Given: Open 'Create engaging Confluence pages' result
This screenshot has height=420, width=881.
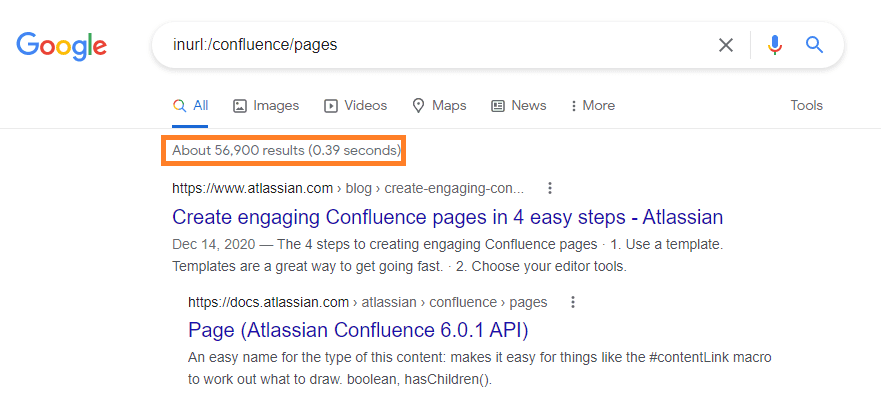Looking at the screenshot, I should (447, 217).
